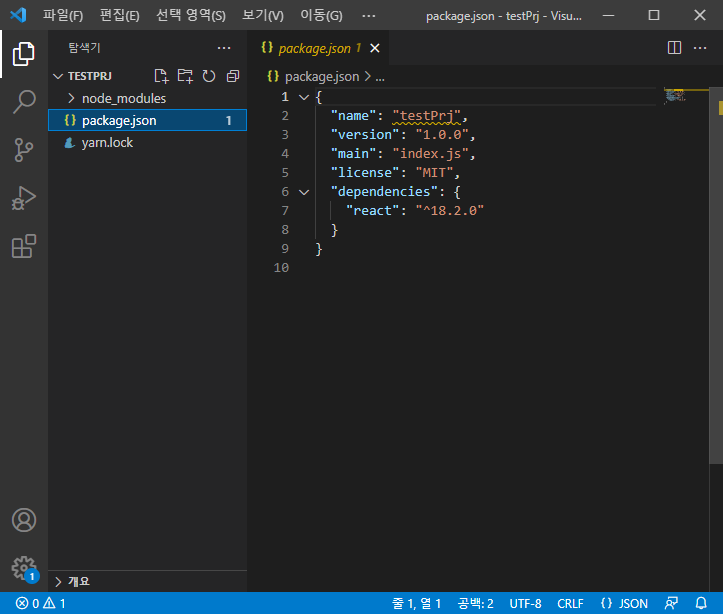Change file encoding UTF-8

(x=525, y=603)
